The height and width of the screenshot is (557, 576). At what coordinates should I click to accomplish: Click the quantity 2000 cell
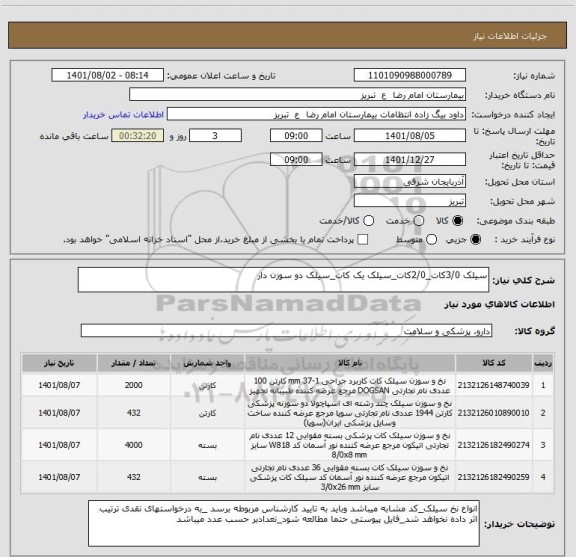(x=134, y=385)
